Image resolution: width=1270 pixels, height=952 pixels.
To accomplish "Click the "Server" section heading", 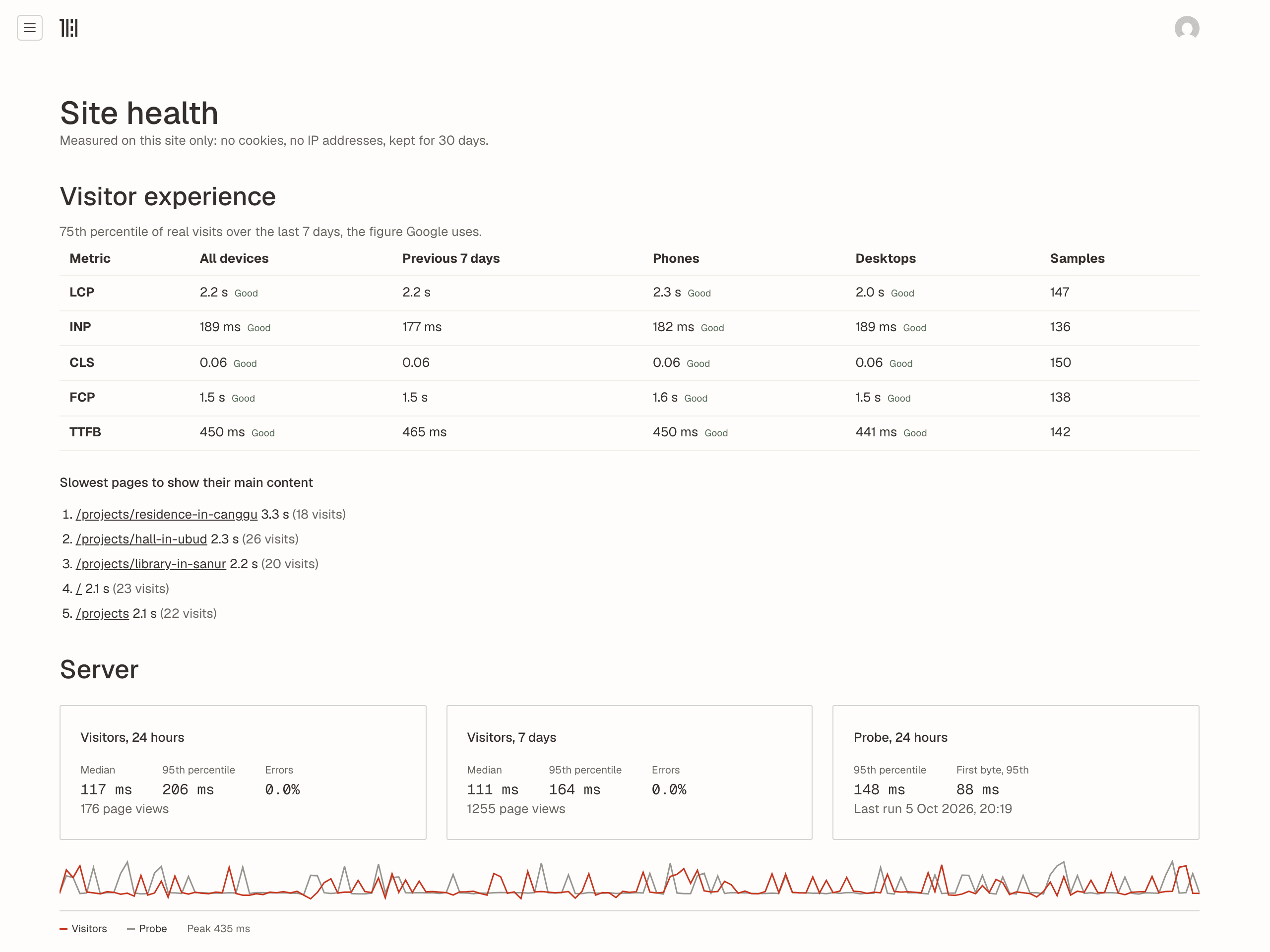I will [x=99, y=670].
